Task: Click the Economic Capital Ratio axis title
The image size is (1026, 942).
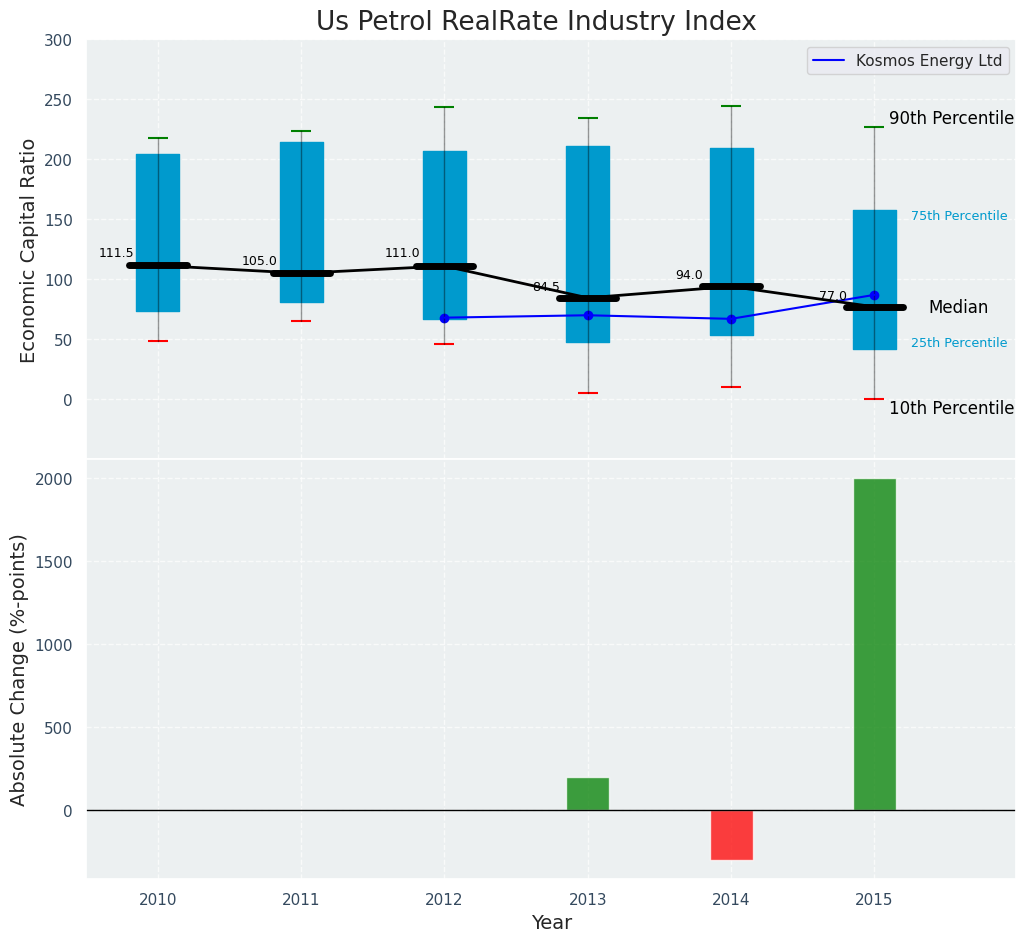Action: pyautogui.click(x=29, y=250)
